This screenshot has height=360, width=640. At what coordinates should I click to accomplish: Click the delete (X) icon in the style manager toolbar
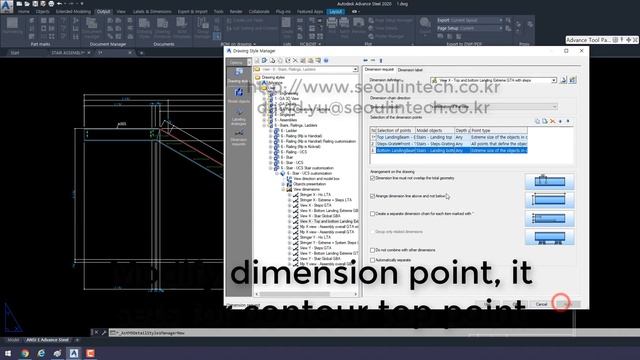[295, 60]
